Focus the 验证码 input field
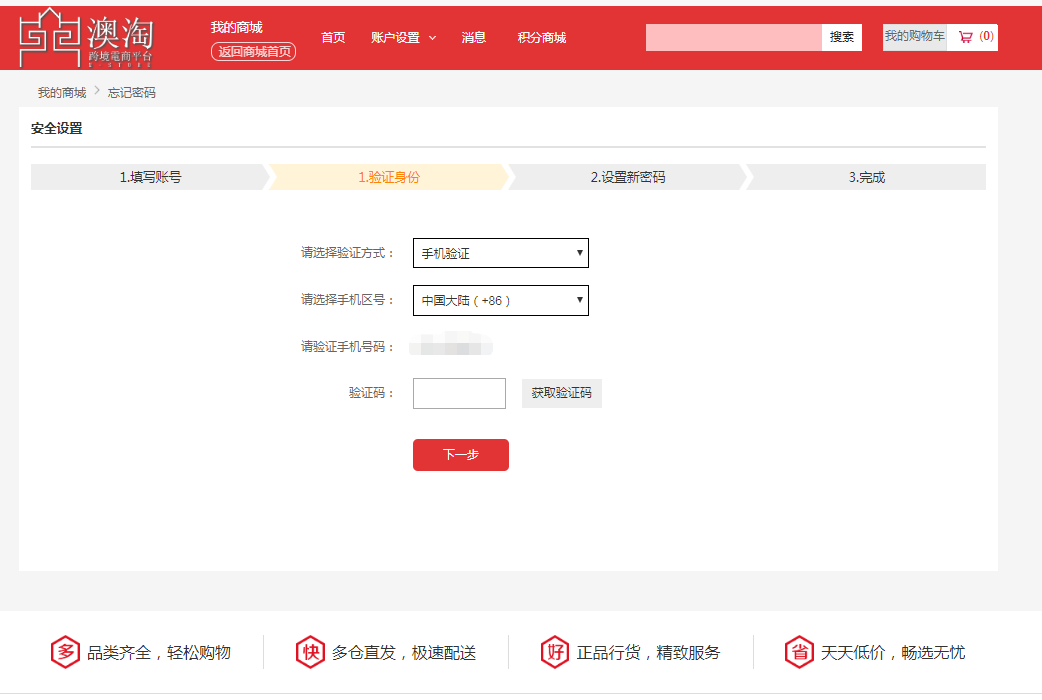The height and width of the screenshot is (700, 1042). click(459, 393)
